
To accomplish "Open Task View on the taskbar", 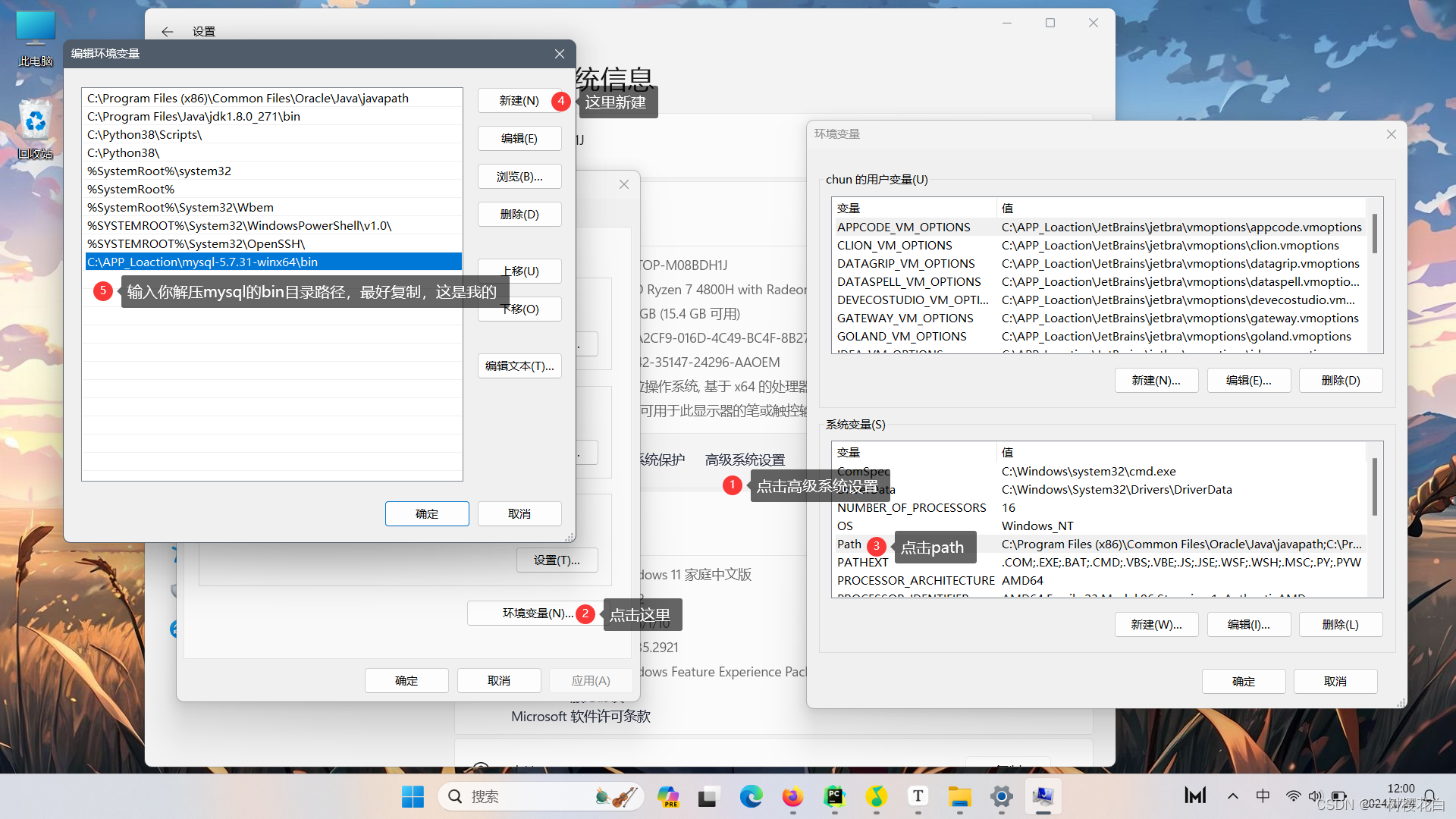I will click(708, 796).
